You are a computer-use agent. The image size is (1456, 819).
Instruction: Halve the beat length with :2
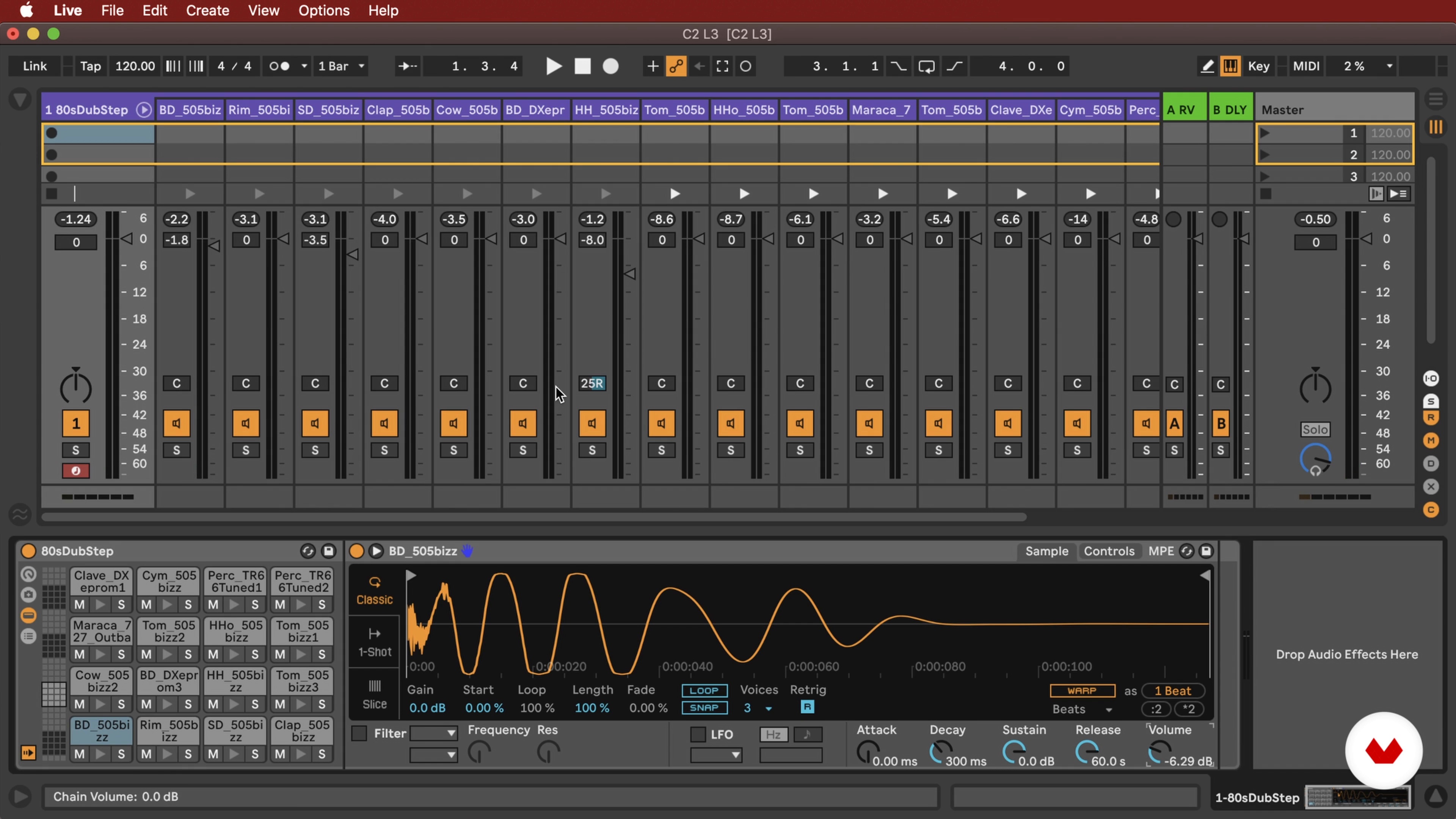pyautogui.click(x=1156, y=709)
